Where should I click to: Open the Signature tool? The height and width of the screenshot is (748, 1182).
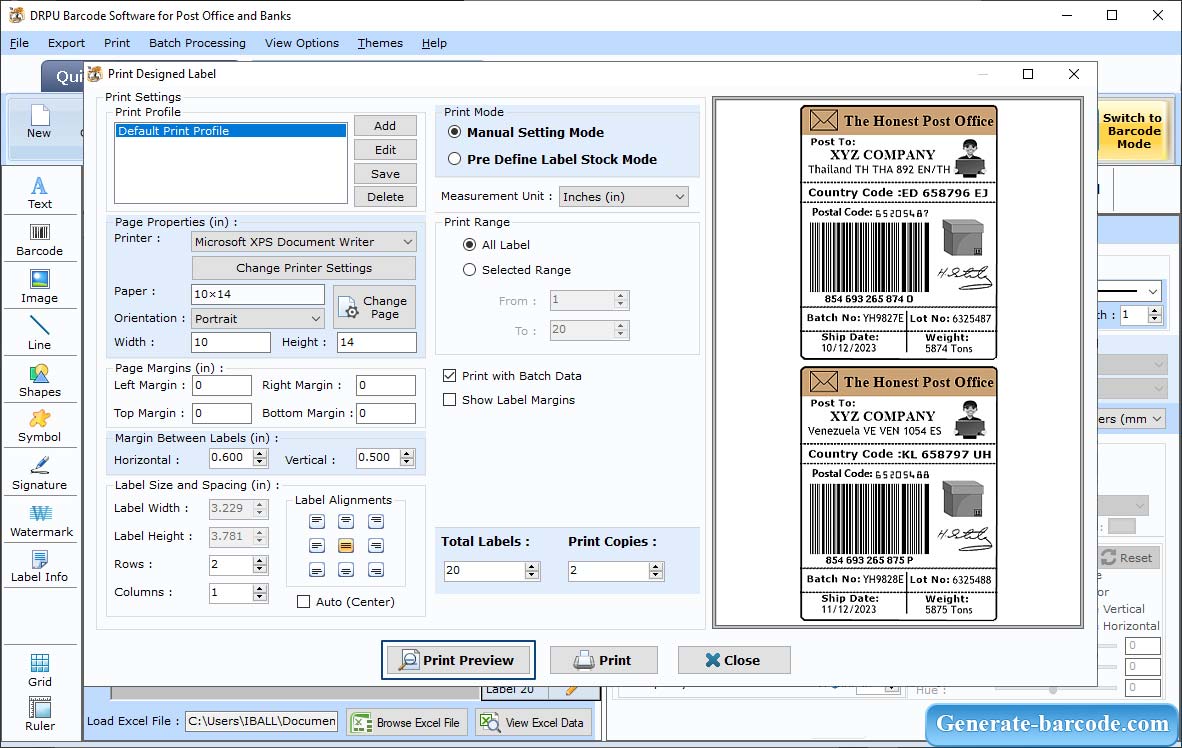[x=39, y=474]
